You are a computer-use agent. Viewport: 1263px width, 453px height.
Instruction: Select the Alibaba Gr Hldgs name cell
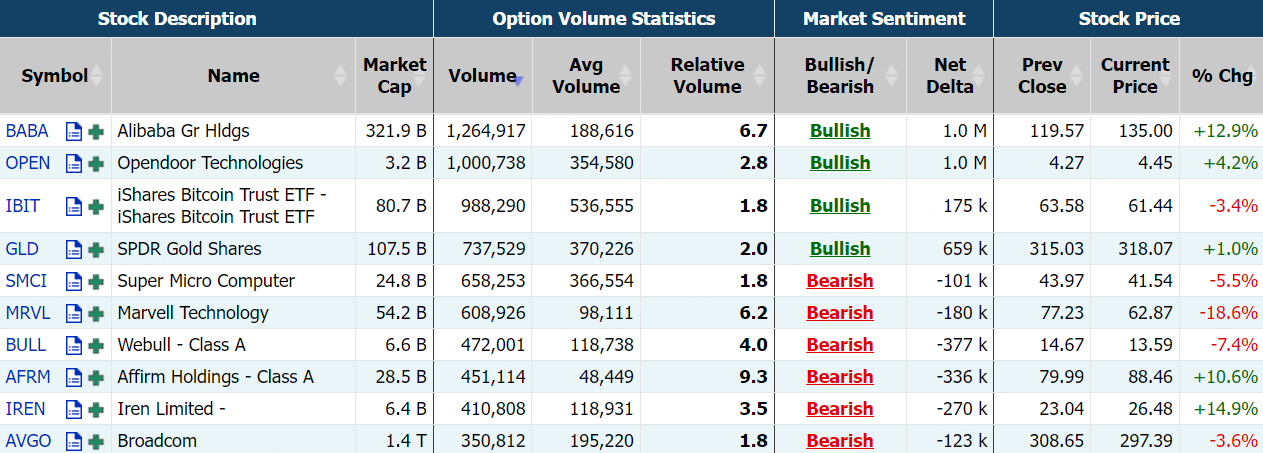(x=233, y=131)
